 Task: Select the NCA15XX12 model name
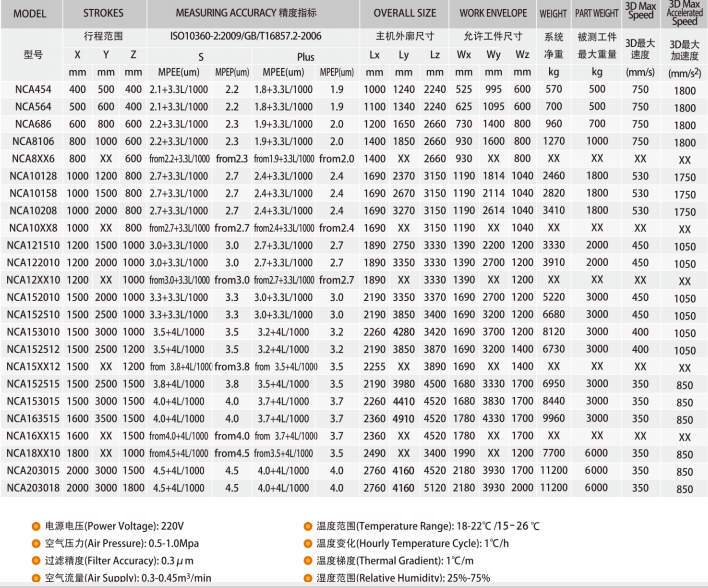(33, 366)
